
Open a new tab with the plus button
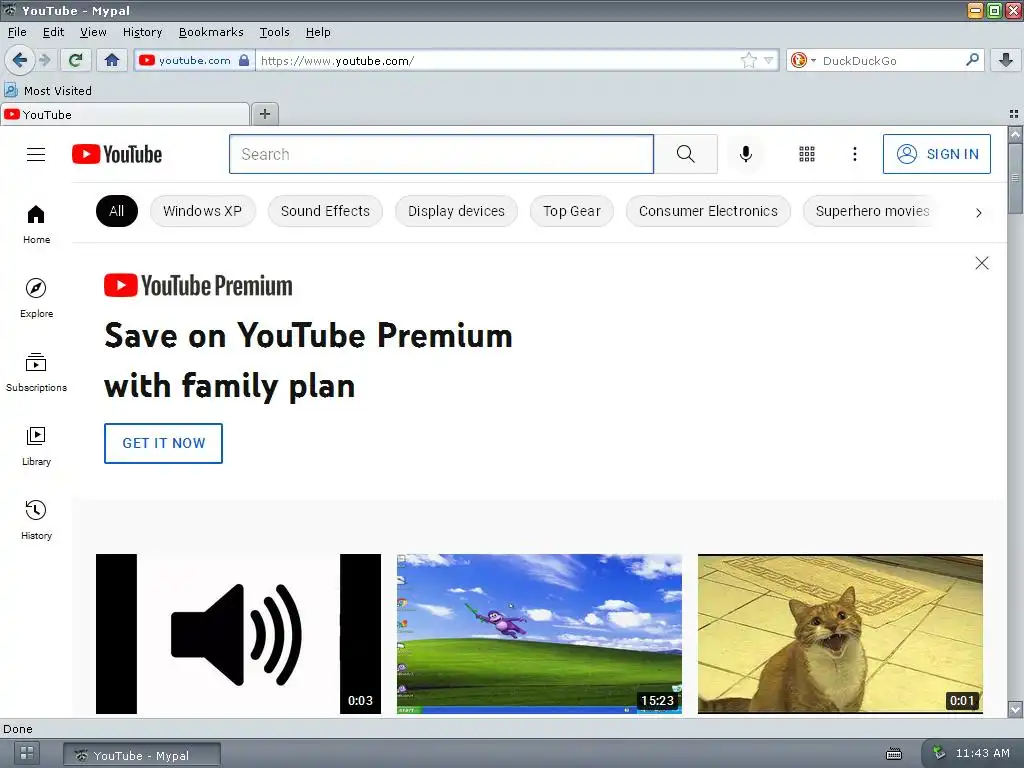(264, 114)
